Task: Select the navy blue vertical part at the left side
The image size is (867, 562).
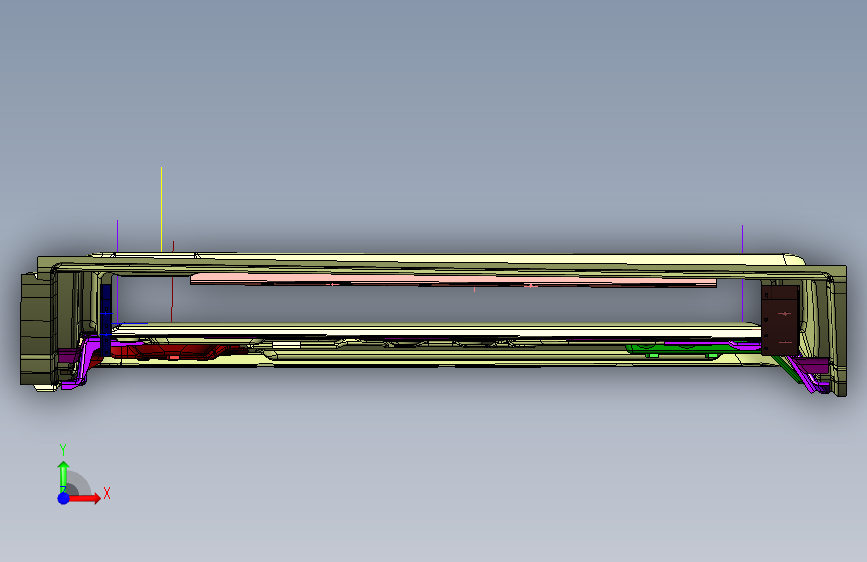Action: pos(106,320)
